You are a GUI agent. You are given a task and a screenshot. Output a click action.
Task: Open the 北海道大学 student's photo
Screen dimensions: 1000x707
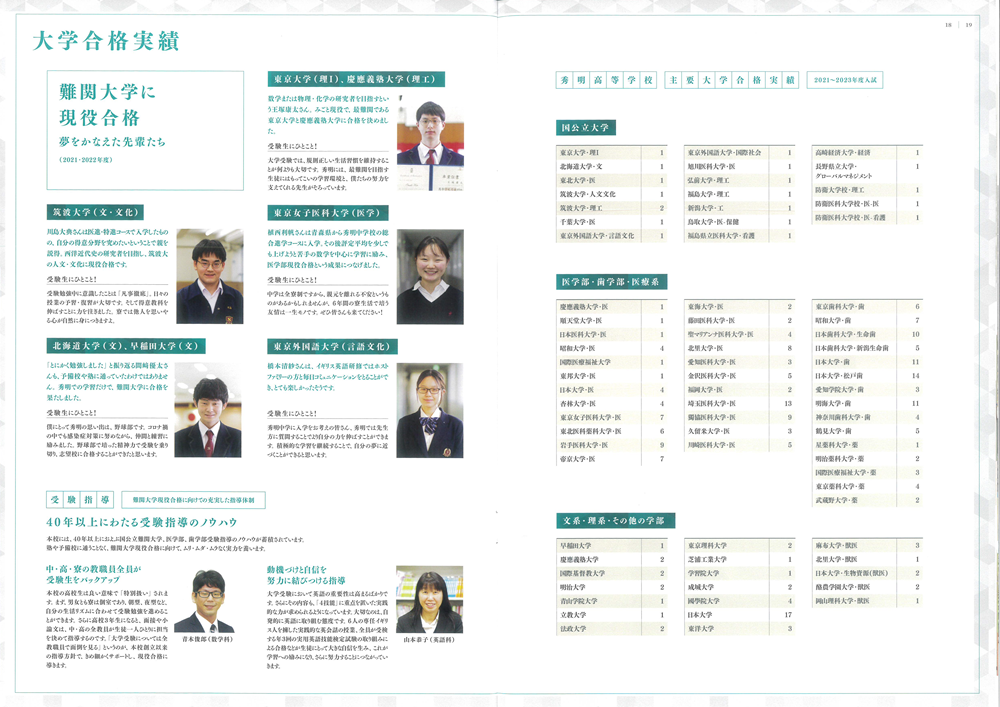208,410
